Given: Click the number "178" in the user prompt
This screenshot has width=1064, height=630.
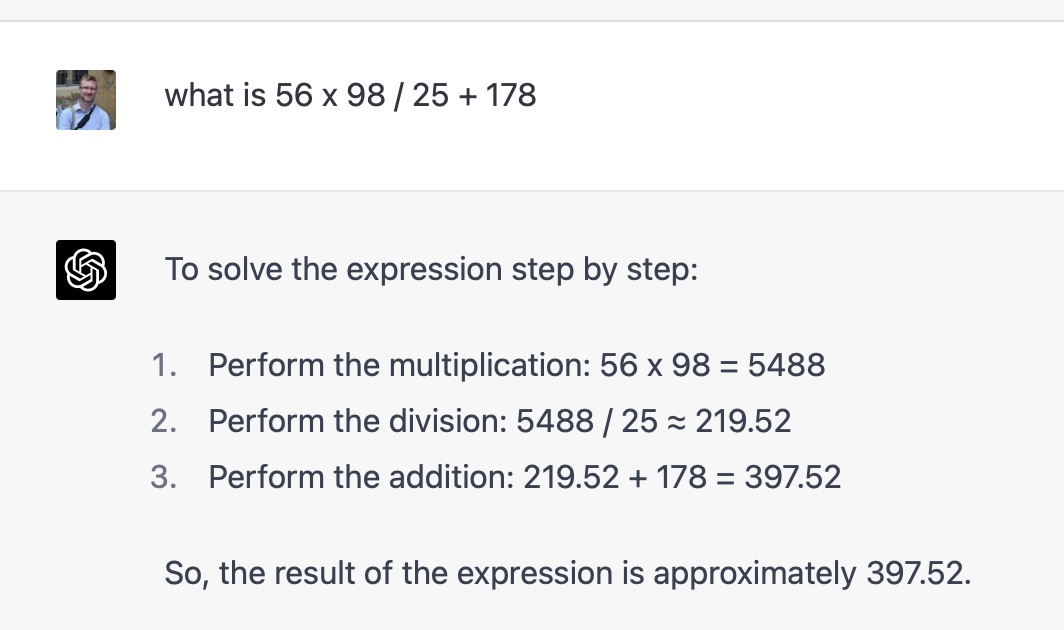Looking at the screenshot, I should pos(511,96).
